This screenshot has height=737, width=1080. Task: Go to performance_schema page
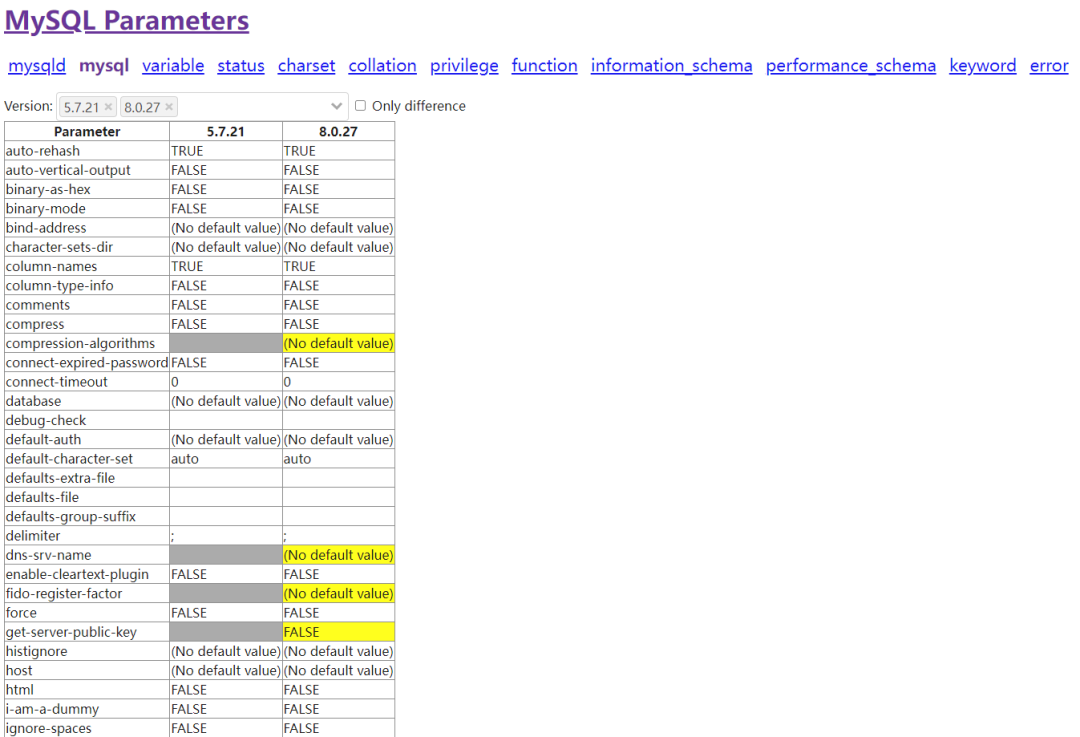(851, 65)
